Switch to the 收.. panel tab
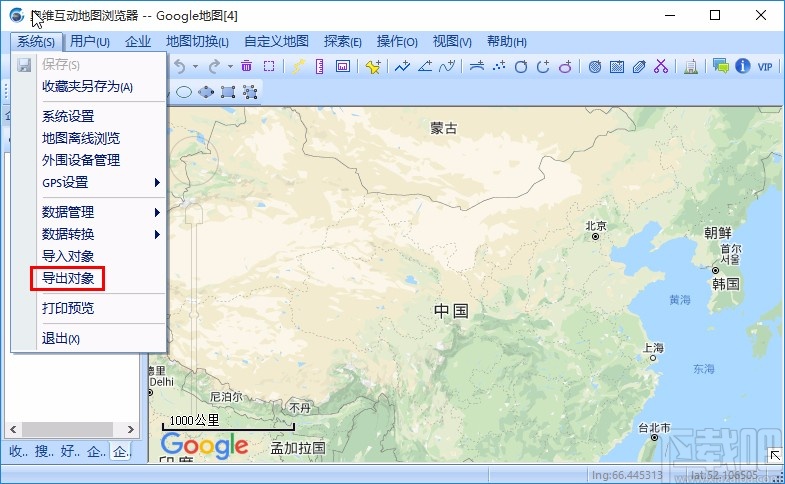The height and width of the screenshot is (484, 785). click(x=18, y=451)
